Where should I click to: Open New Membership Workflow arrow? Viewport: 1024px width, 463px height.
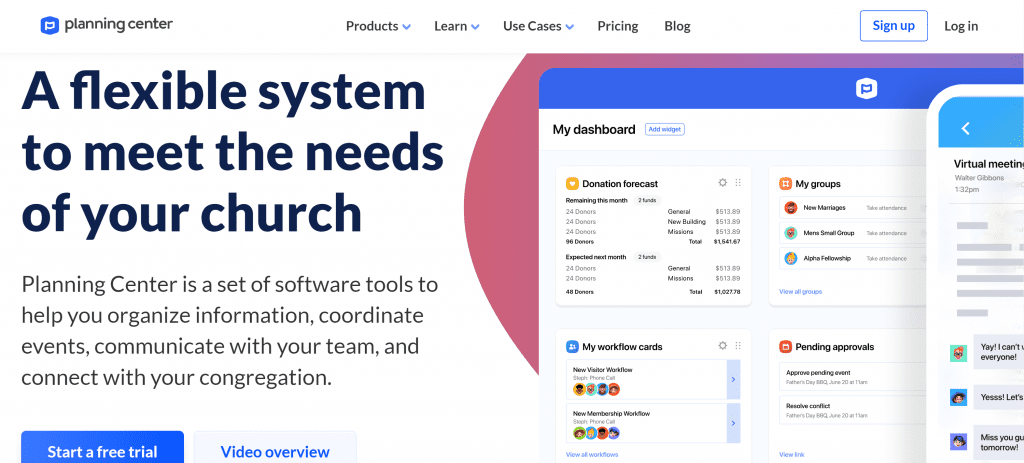click(733, 423)
